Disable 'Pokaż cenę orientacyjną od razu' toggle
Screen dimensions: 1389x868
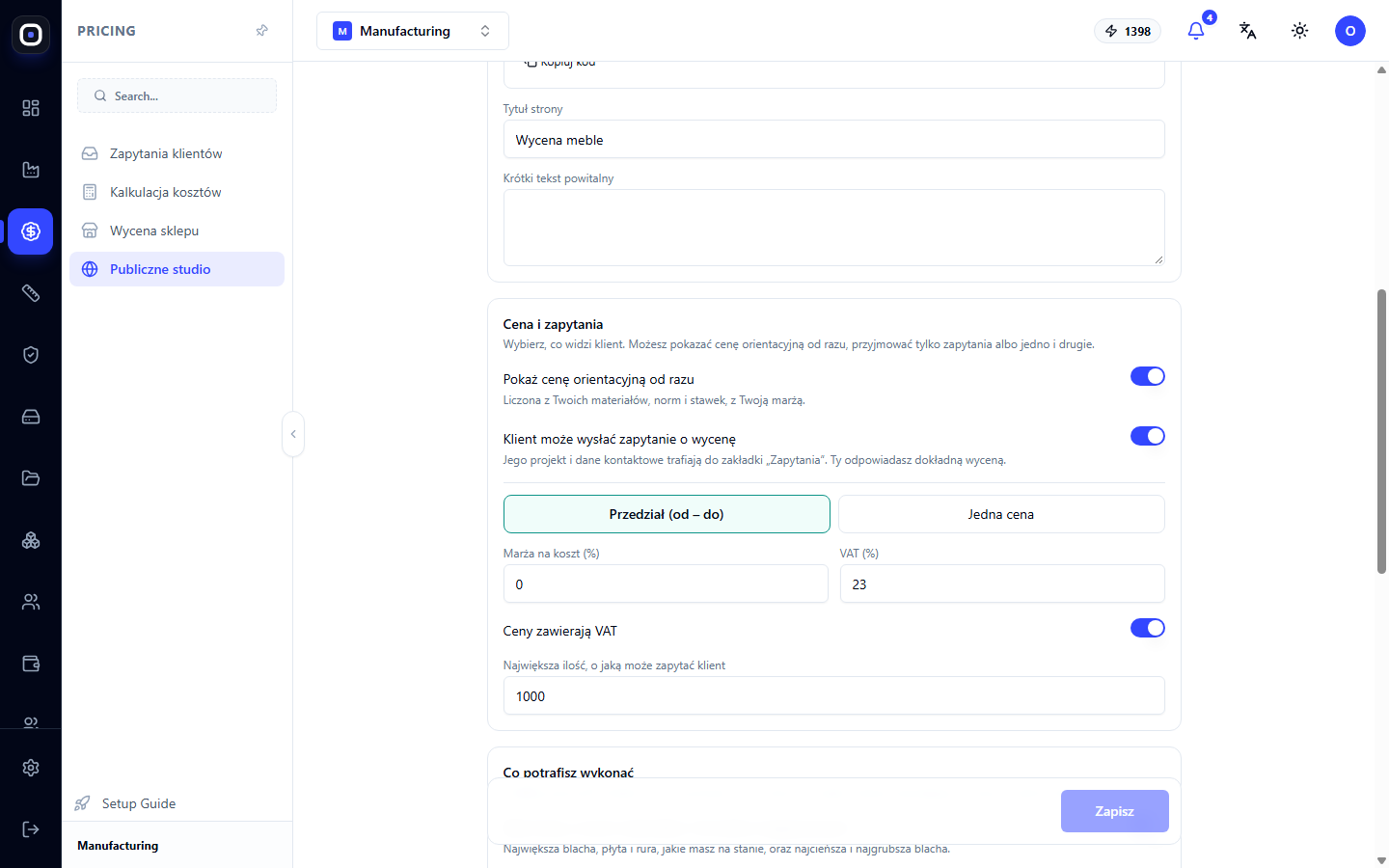point(1148,376)
